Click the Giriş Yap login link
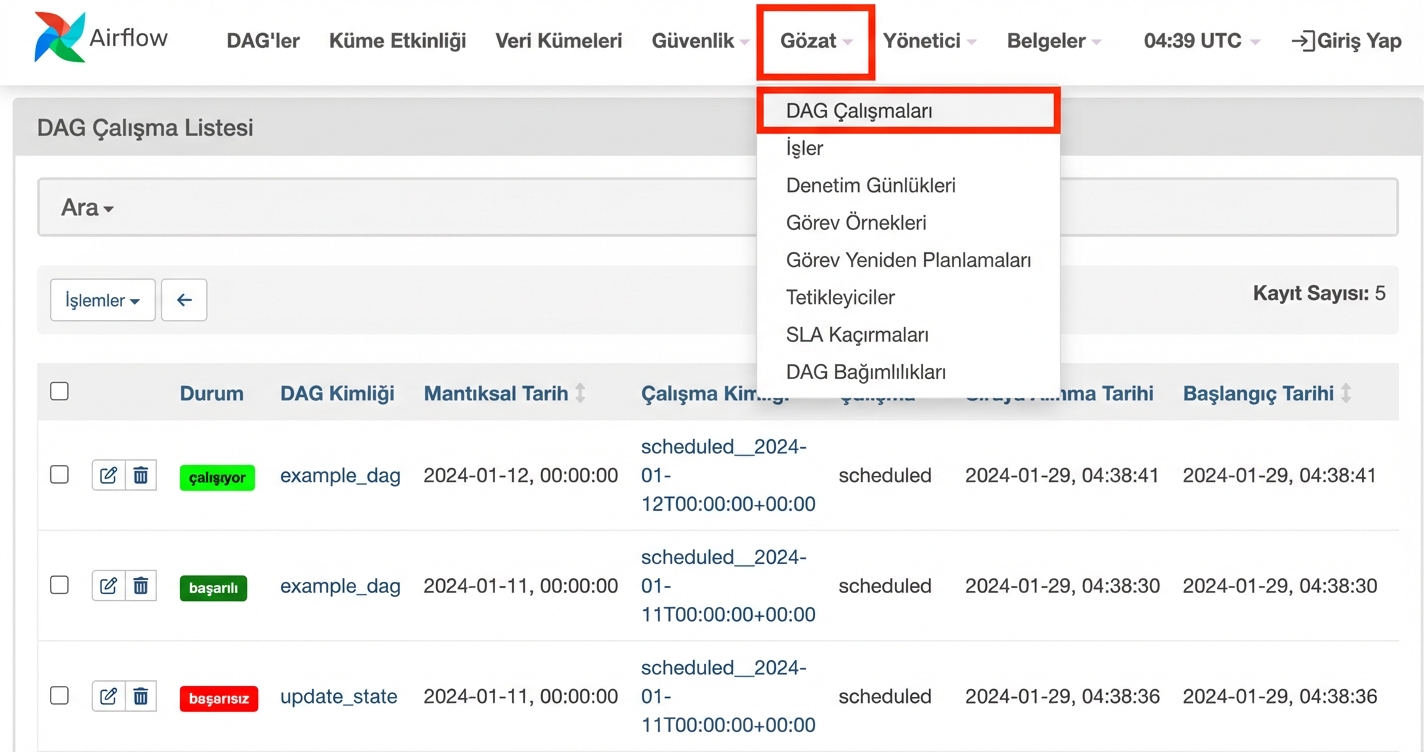 pos(1346,41)
